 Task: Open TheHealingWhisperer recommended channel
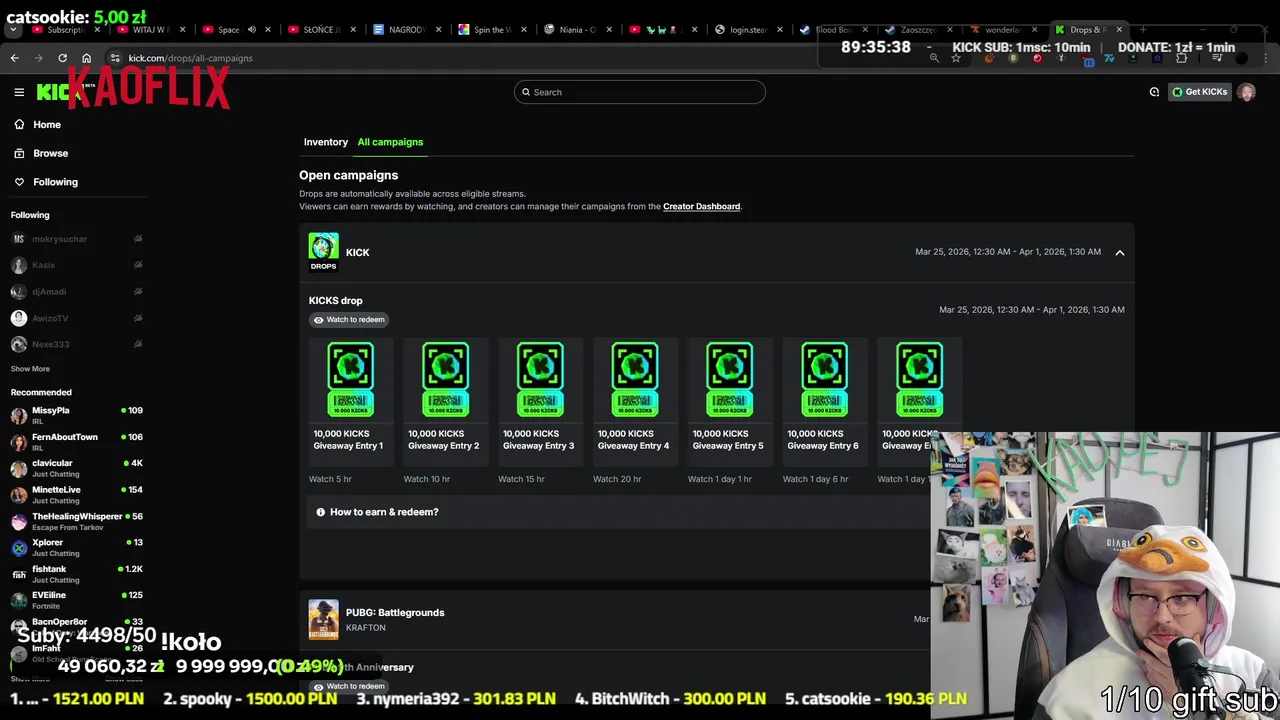click(x=76, y=521)
